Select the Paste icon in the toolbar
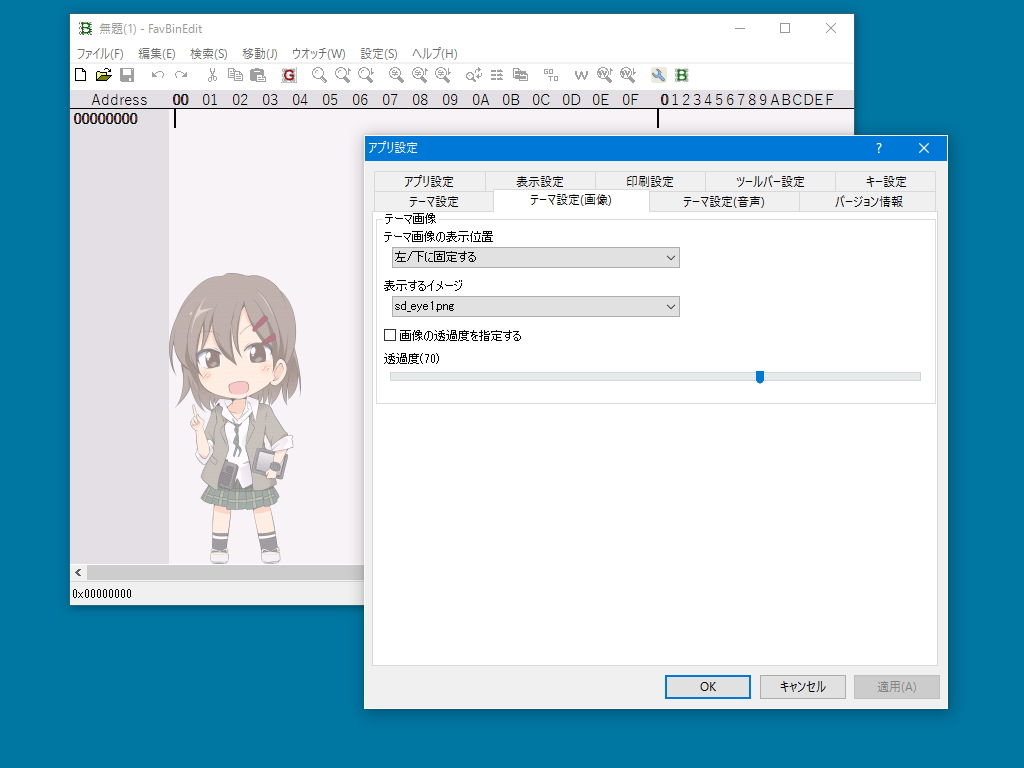 tap(258, 75)
